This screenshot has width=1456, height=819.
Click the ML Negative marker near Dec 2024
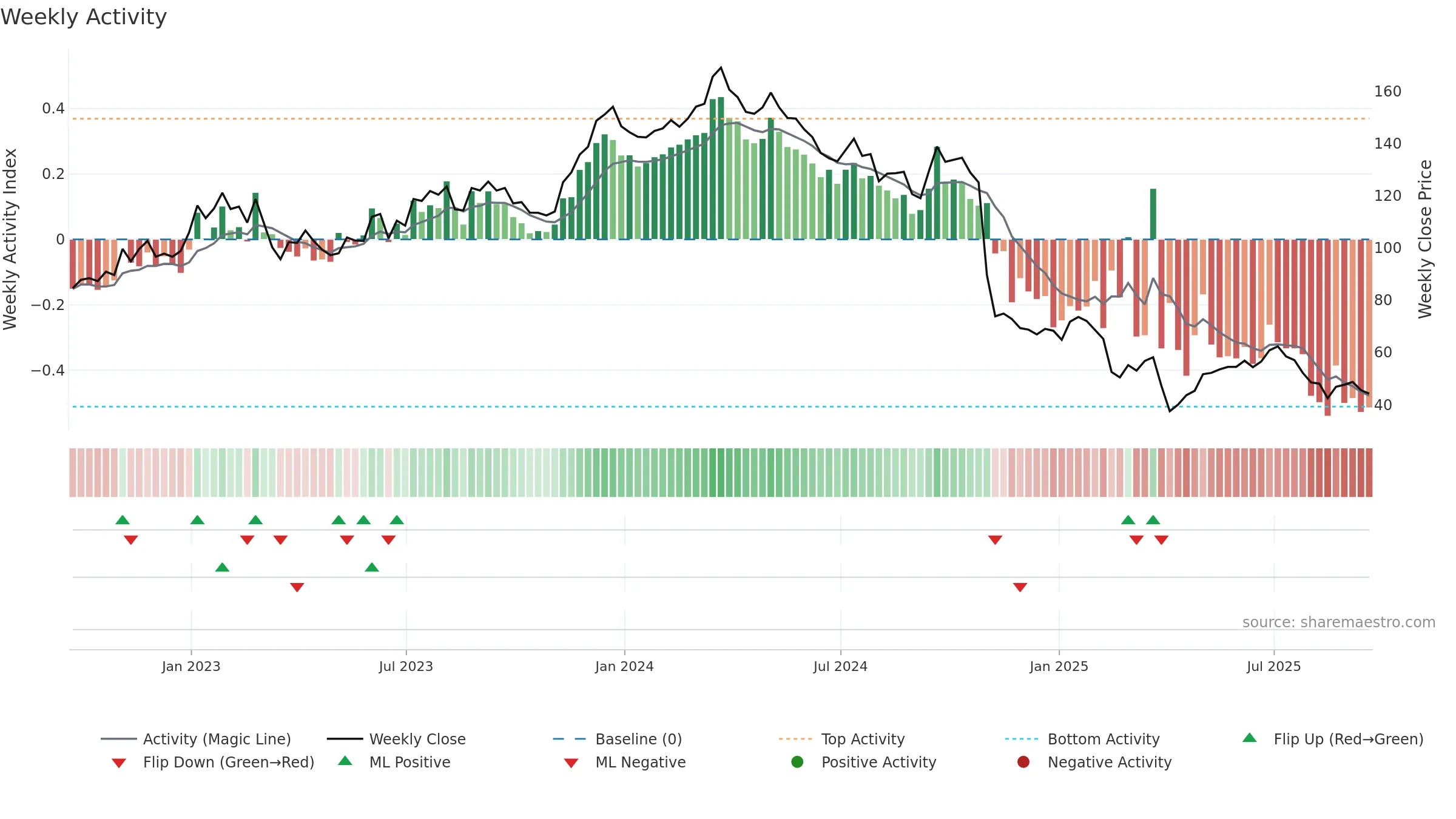(x=1020, y=587)
